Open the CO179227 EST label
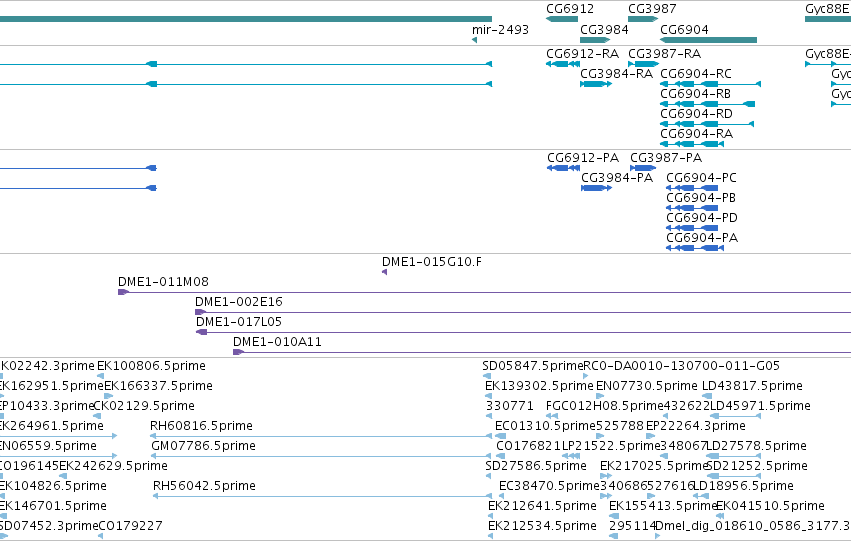 pyautogui.click(x=130, y=526)
